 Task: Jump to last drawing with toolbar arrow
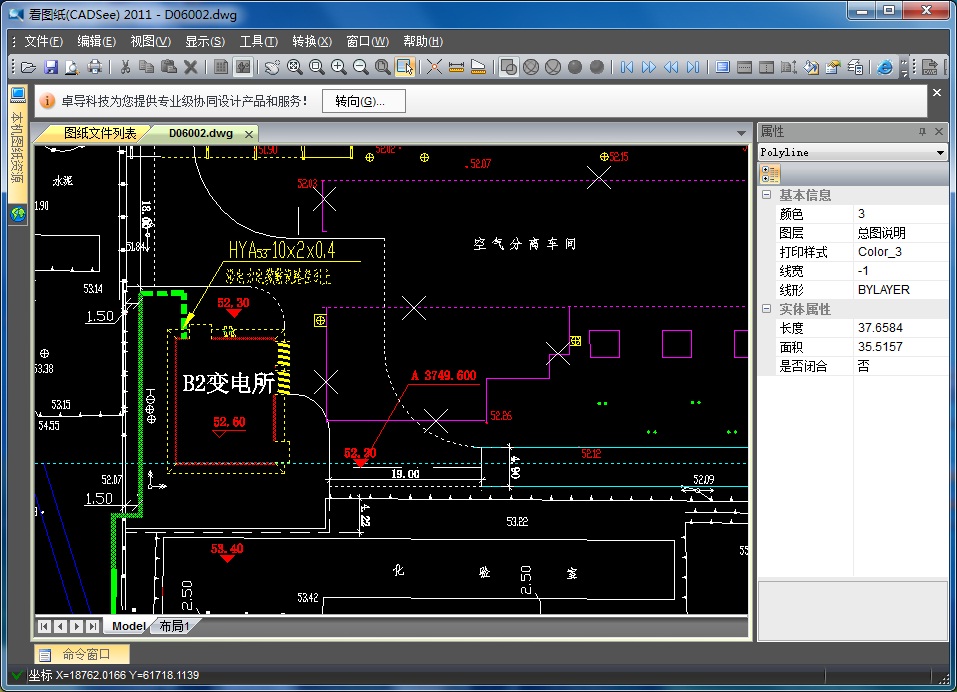point(693,67)
